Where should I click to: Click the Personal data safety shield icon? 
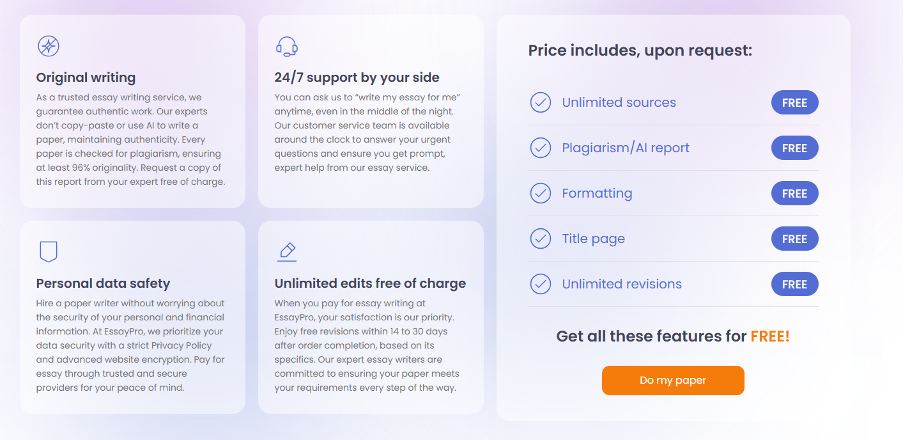click(48, 251)
